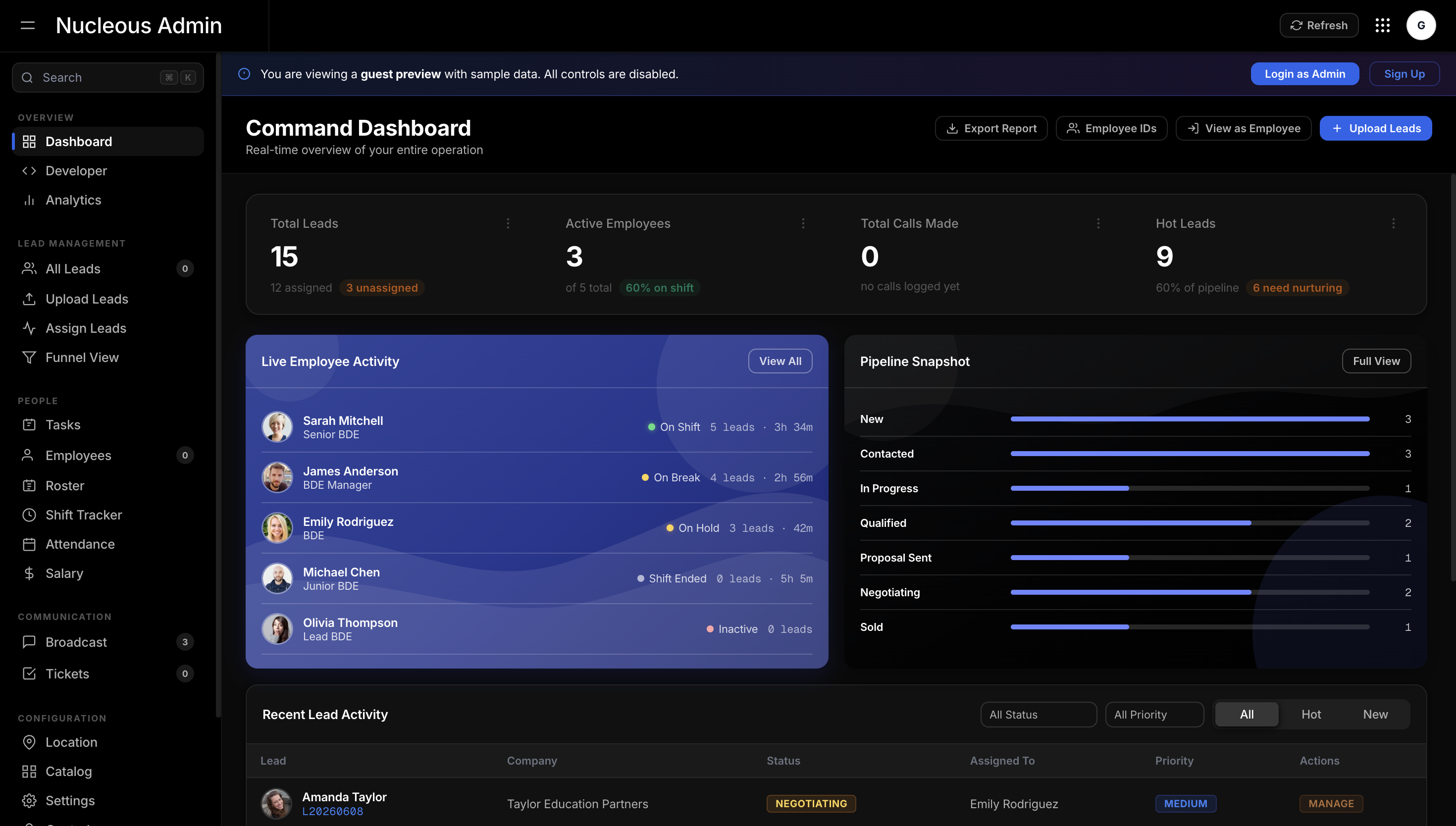Go to Analytics in the sidebar
Image resolution: width=1456 pixels, height=826 pixels.
[108, 200]
